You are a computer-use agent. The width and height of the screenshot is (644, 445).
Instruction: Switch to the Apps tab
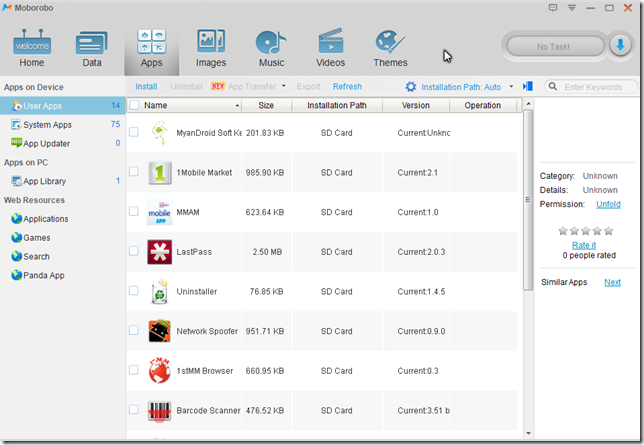pyautogui.click(x=152, y=48)
